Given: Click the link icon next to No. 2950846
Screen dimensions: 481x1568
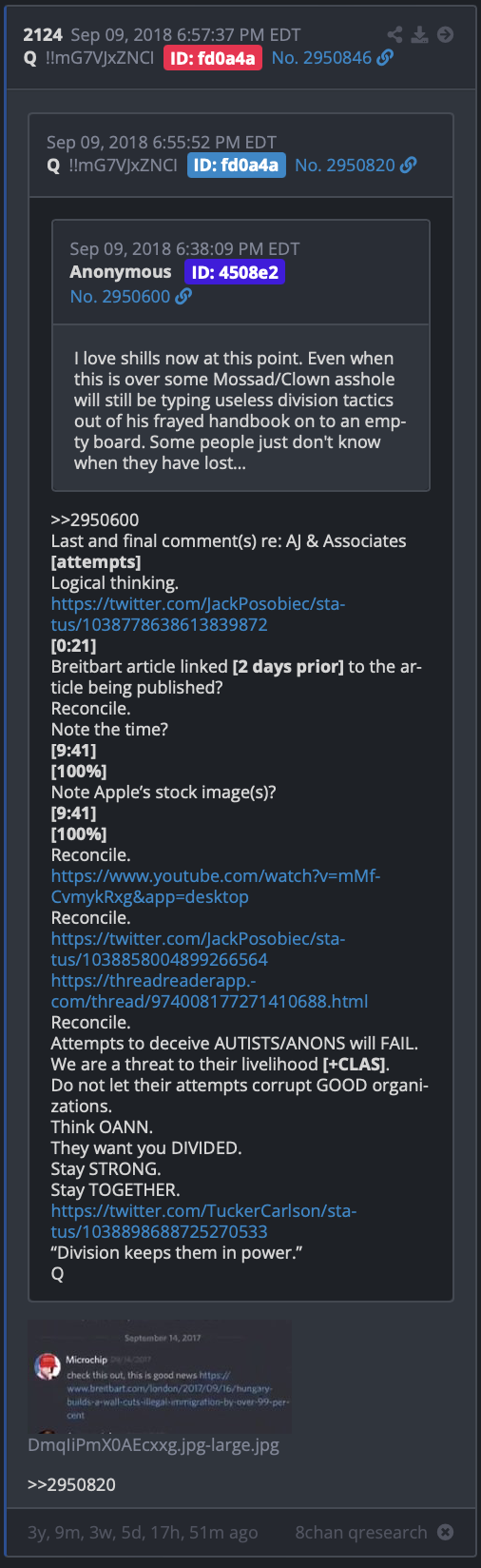Looking at the screenshot, I should pyautogui.click(x=385, y=58).
